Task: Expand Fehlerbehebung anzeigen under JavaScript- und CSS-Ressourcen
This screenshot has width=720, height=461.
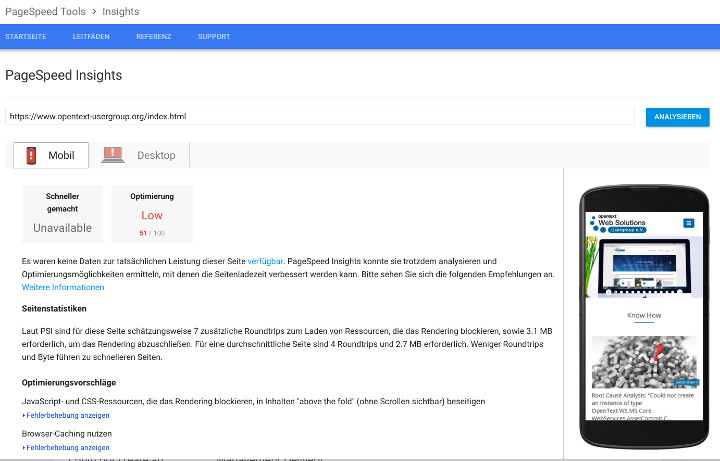Action: point(68,415)
